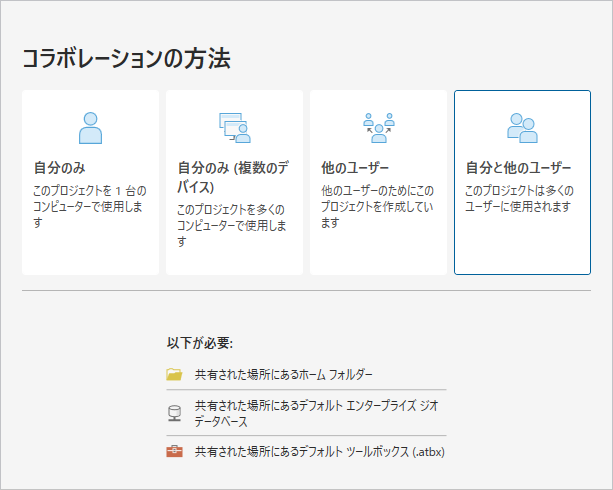Click the 他のユーザー group arrows icon
Image resolution: width=613 pixels, height=490 pixels.
point(378,127)
